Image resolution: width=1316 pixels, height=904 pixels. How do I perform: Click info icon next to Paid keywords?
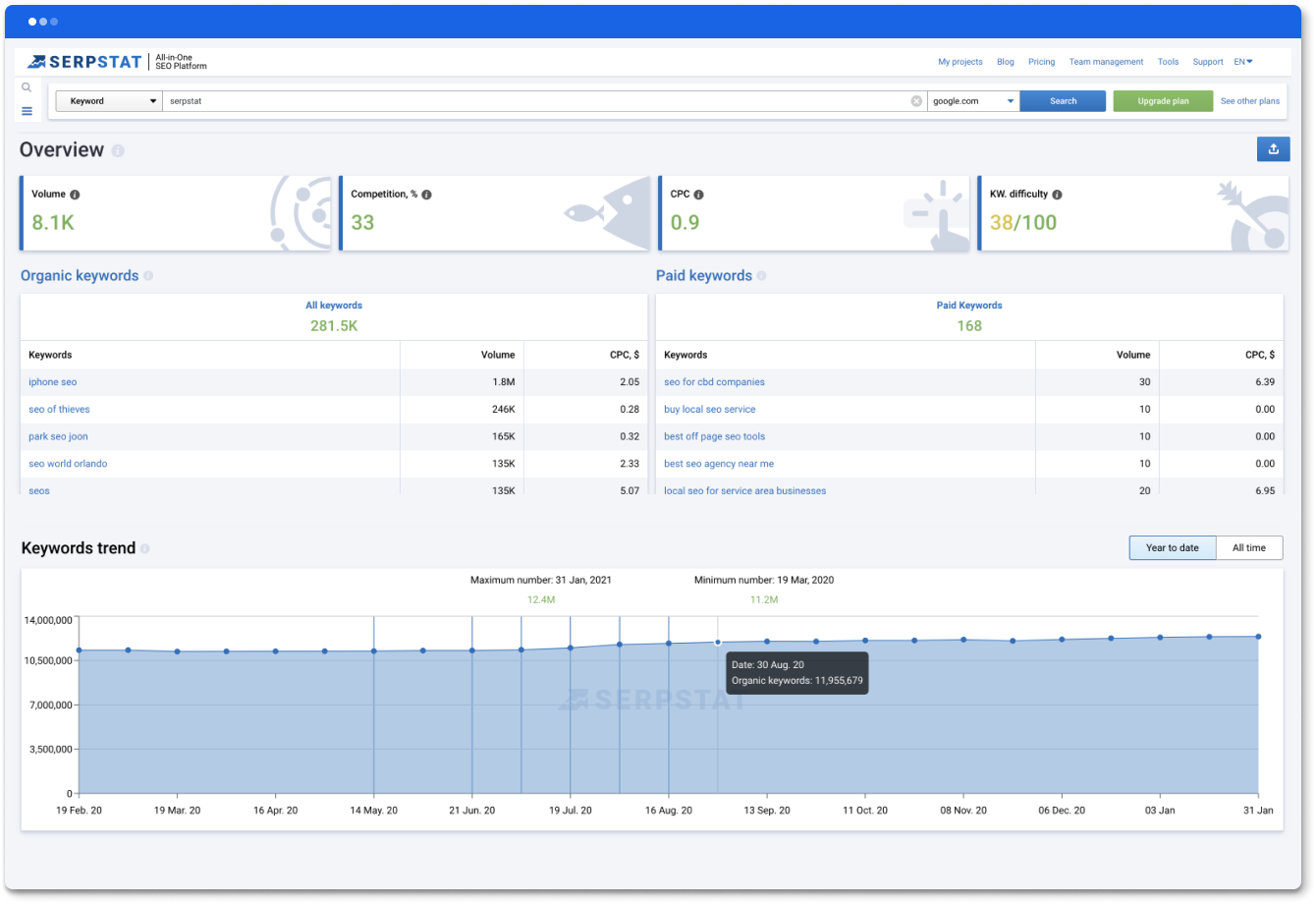761,276
